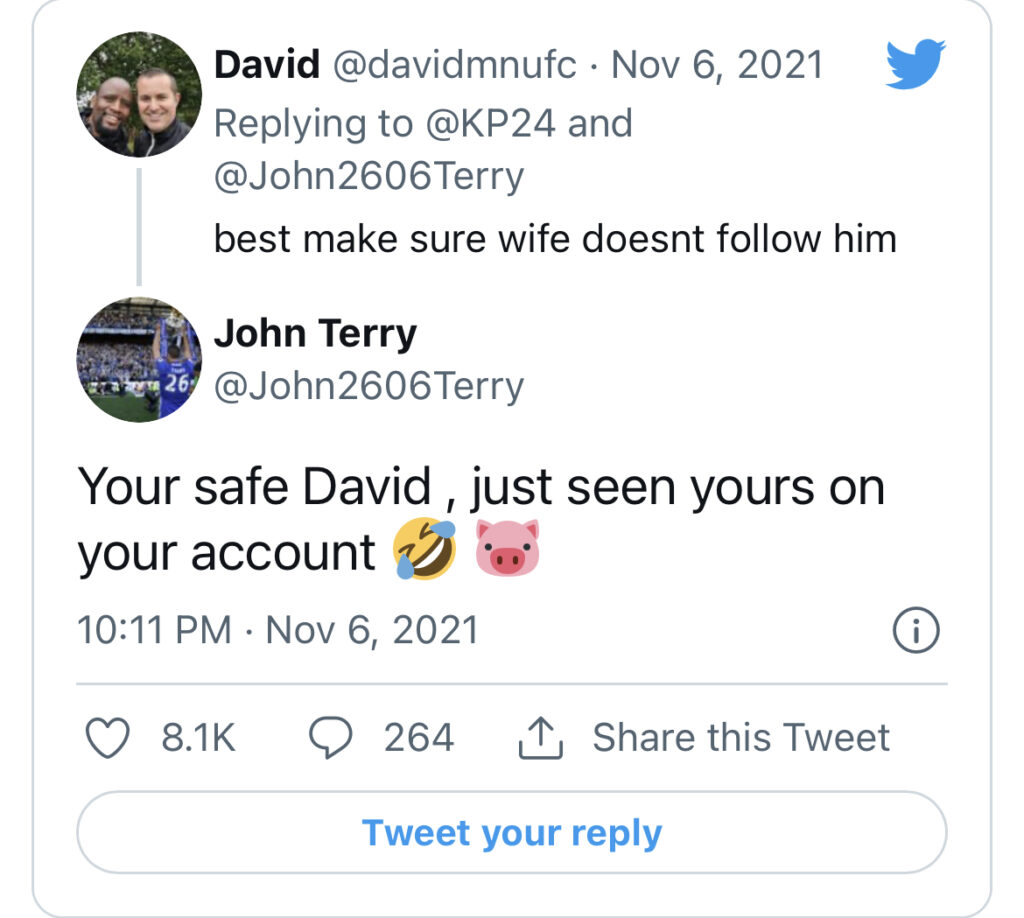
Task: Click the 264 replies count
Action: coord(419,739)
